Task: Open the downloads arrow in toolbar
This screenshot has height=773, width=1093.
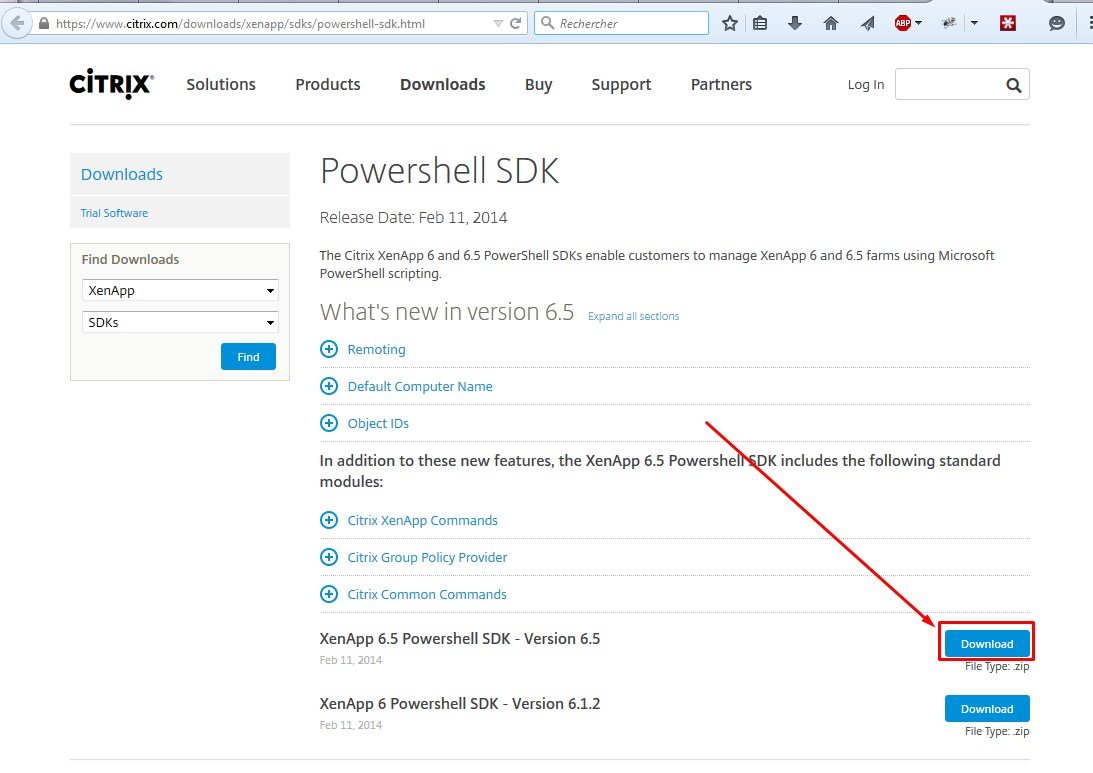Action: (795, 23)
